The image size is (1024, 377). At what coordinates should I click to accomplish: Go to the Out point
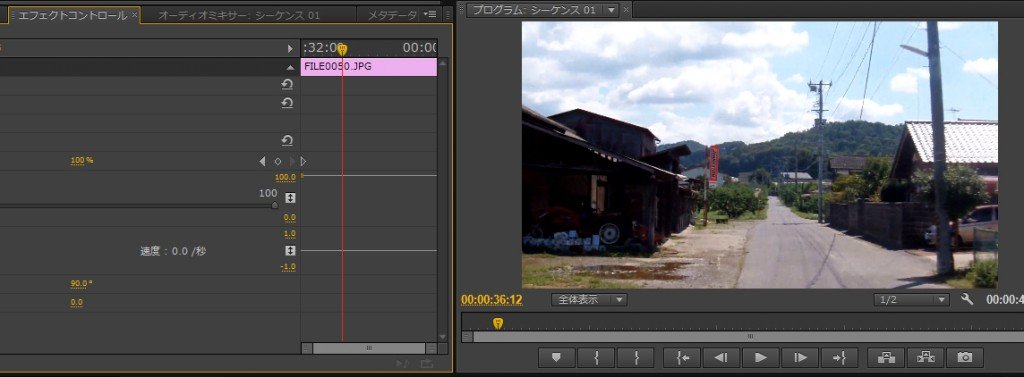(x=840, y=357)
